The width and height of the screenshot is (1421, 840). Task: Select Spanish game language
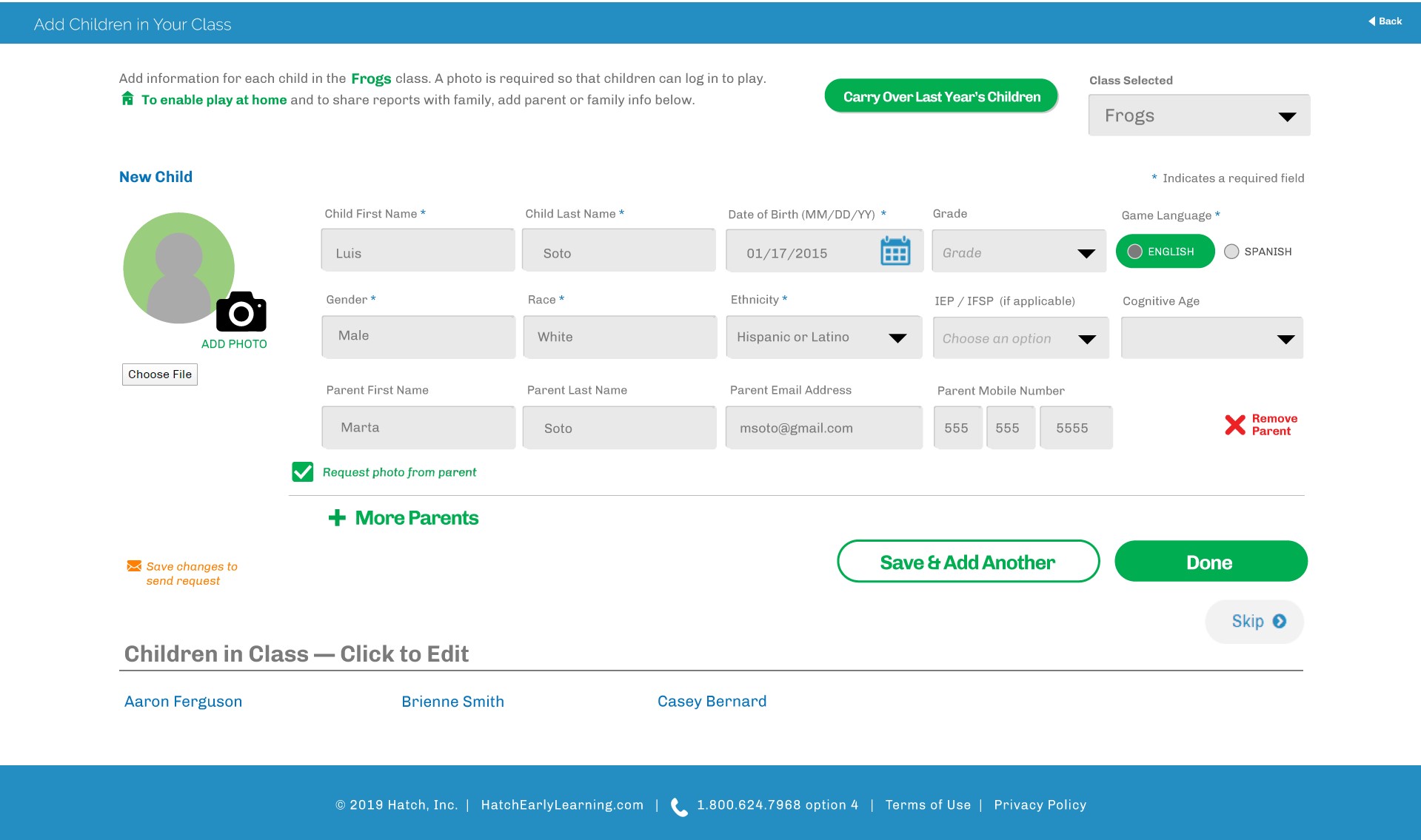point(1231,252)
